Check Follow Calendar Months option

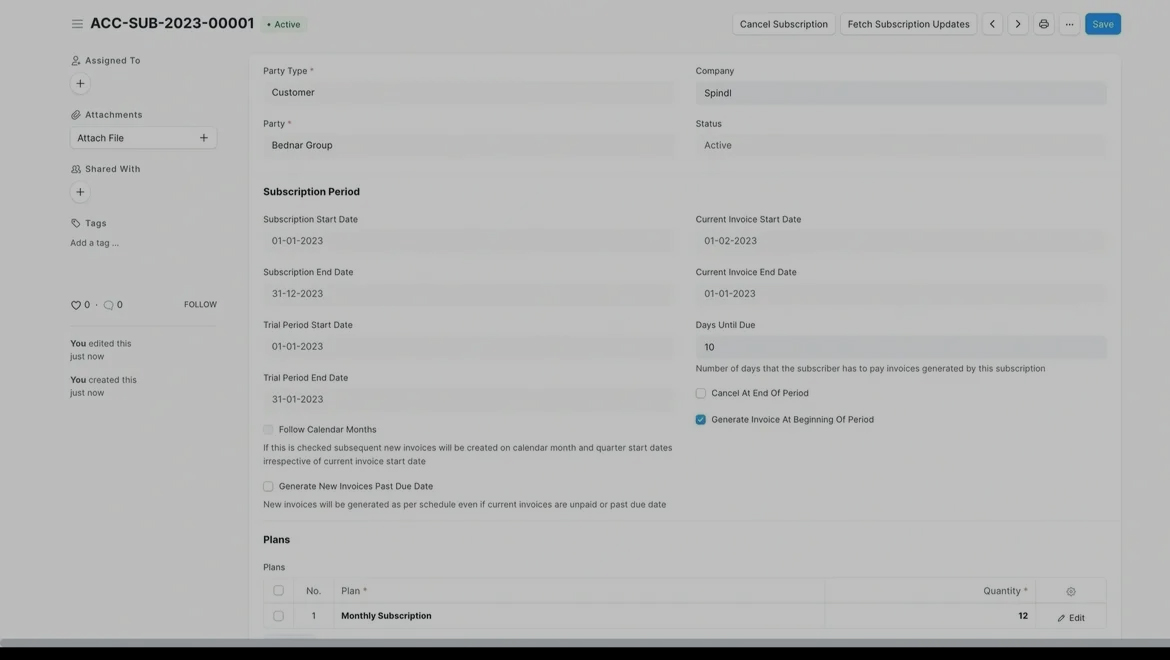(268, 430)
